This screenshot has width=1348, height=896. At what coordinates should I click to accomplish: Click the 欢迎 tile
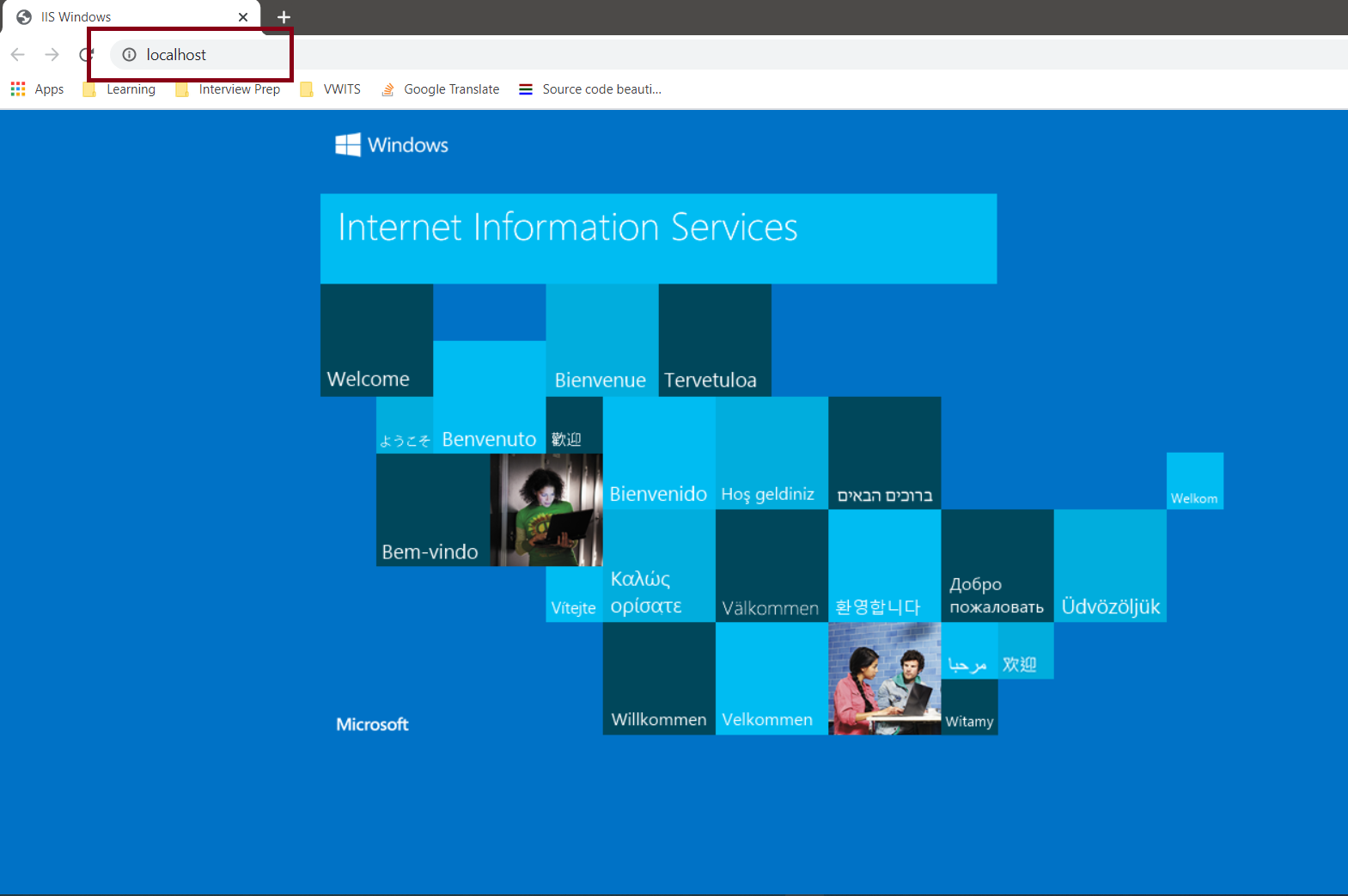[1026, 651]
